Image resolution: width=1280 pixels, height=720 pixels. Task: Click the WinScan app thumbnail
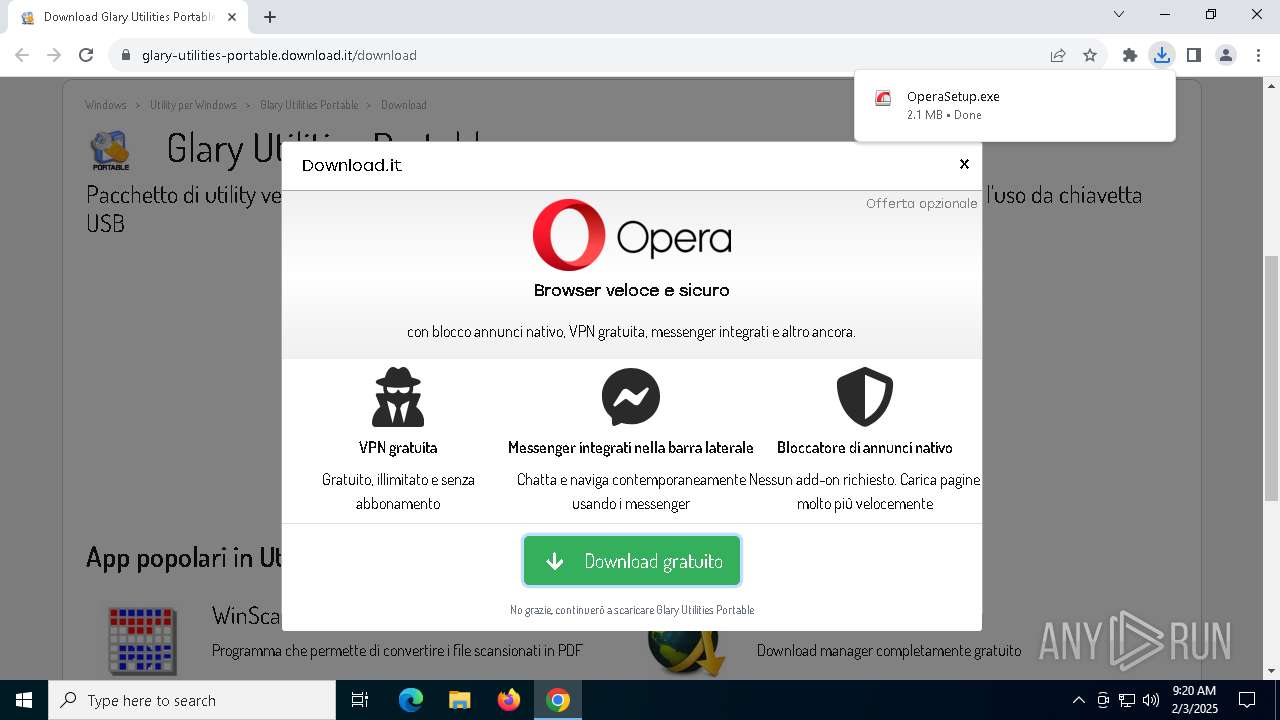143,641
